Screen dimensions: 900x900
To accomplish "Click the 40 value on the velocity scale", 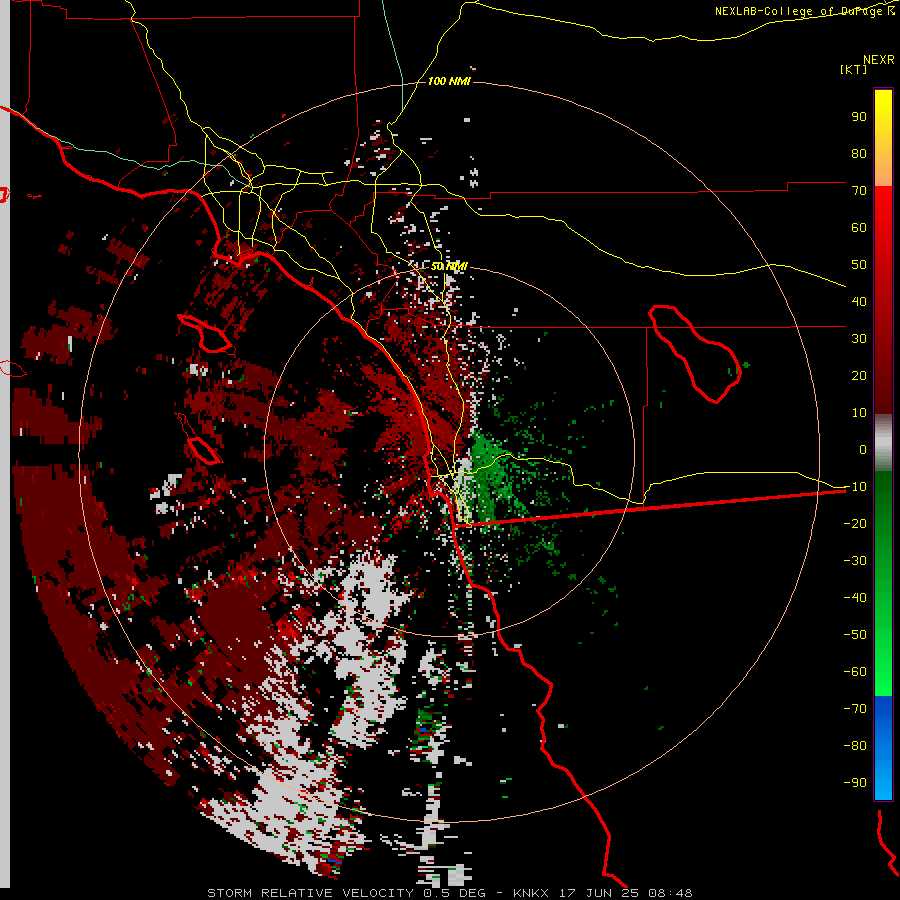I will tap(859, 301).
